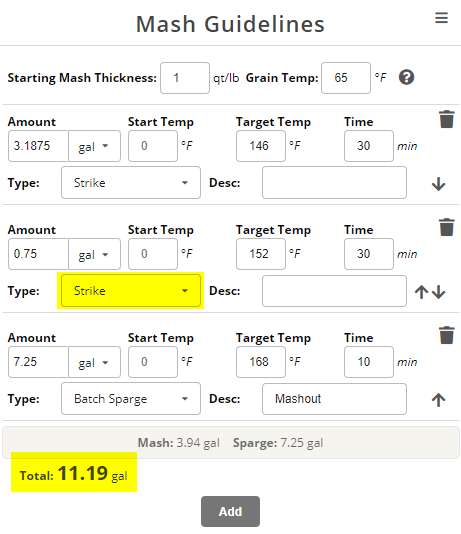Open the hamburger menu icon

click(441, 18)
